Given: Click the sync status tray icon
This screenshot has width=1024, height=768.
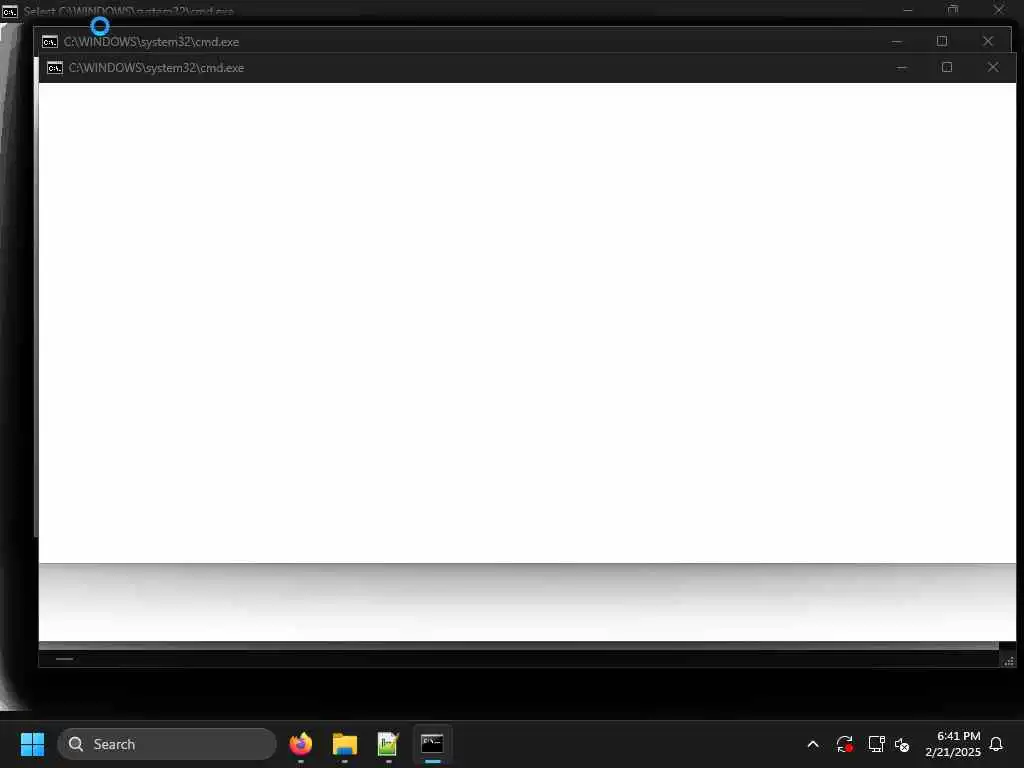Looking at the screenshot, I should [x=844, y=744].
